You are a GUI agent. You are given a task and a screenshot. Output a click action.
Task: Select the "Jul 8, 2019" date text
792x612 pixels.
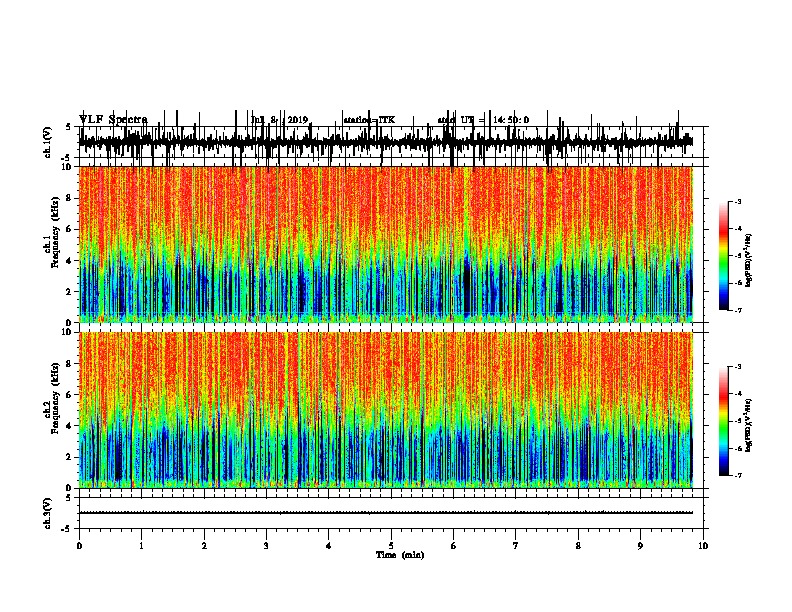tap(279, 120)
